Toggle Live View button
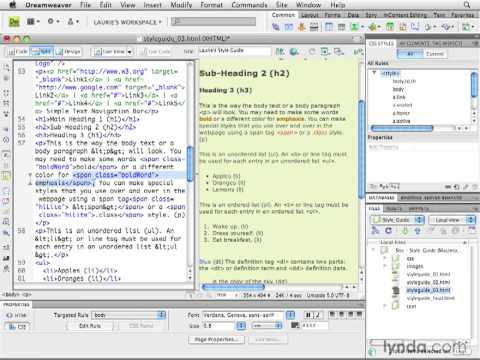Viewport: 480px width, 360px height. click(x=109, y=52)
